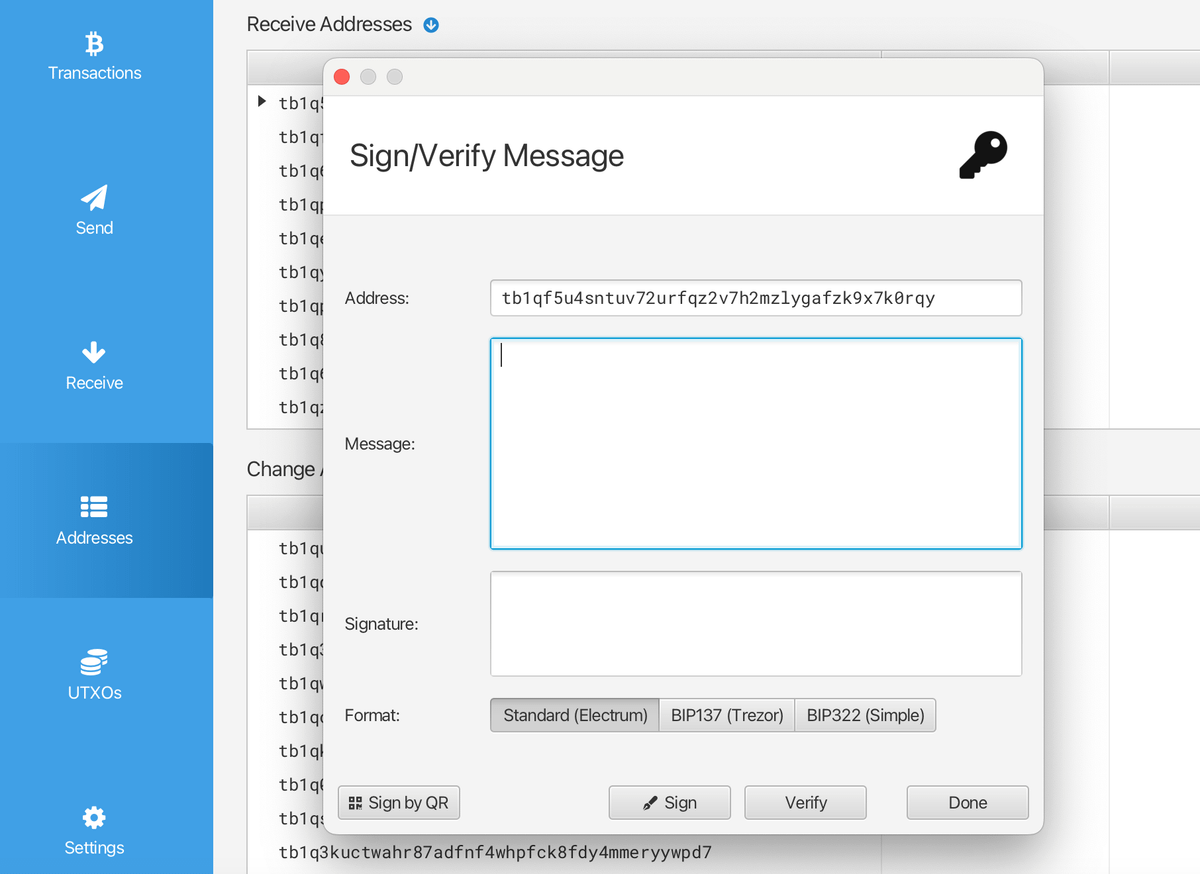Click the blue arrow beside Receive Addresses
Viewport: 1200px width, 874px height.
[x=431, y=25]
